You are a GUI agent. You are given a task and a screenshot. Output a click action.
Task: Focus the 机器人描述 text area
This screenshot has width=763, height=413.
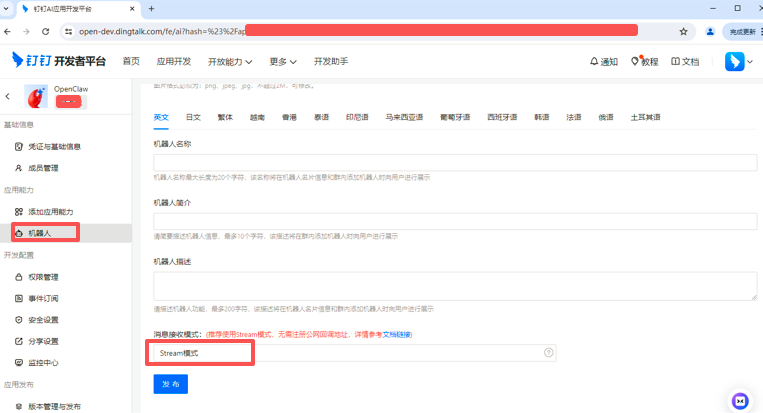pos(455,286)
